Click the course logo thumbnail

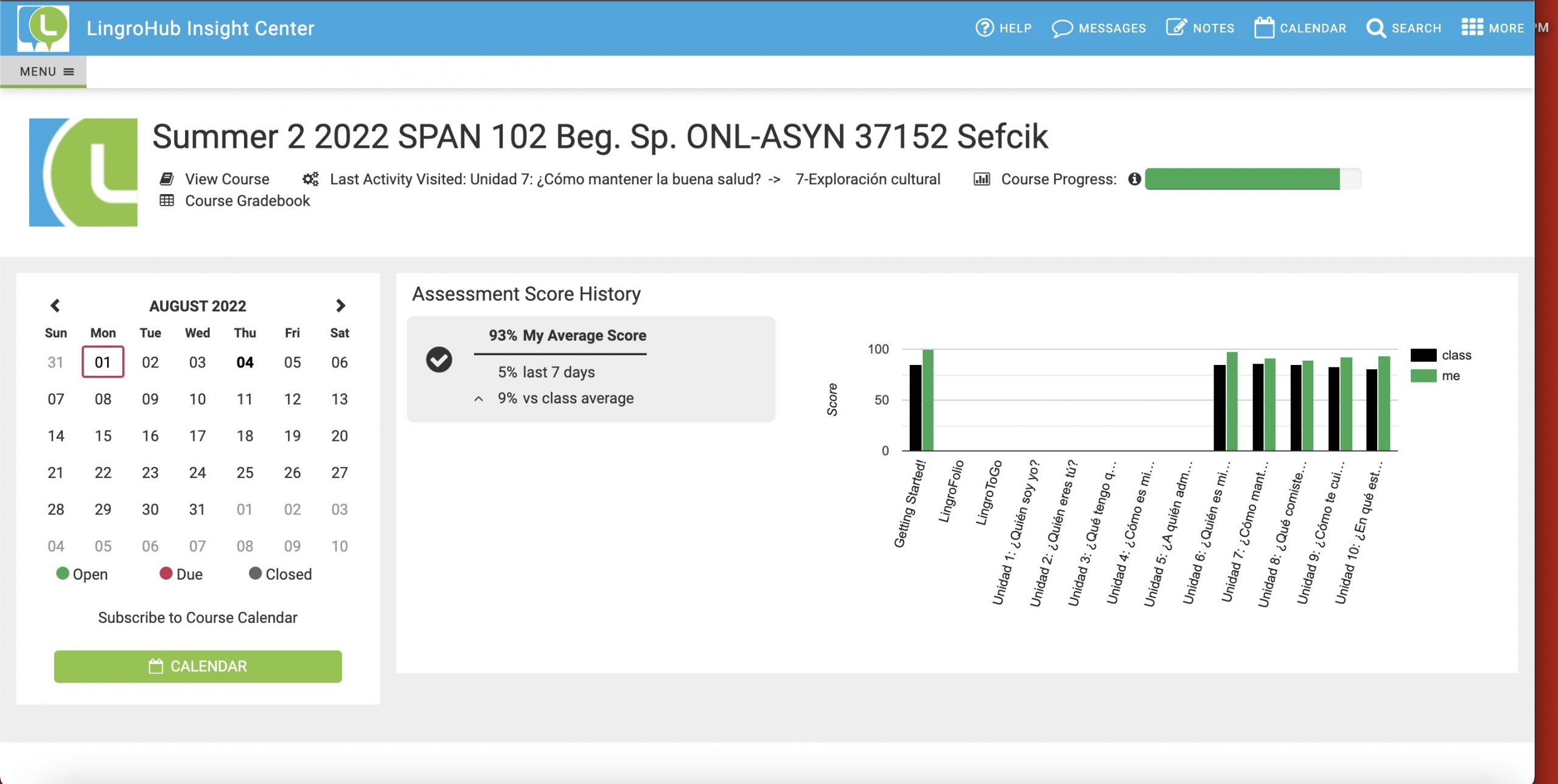[x=83, y=172]
